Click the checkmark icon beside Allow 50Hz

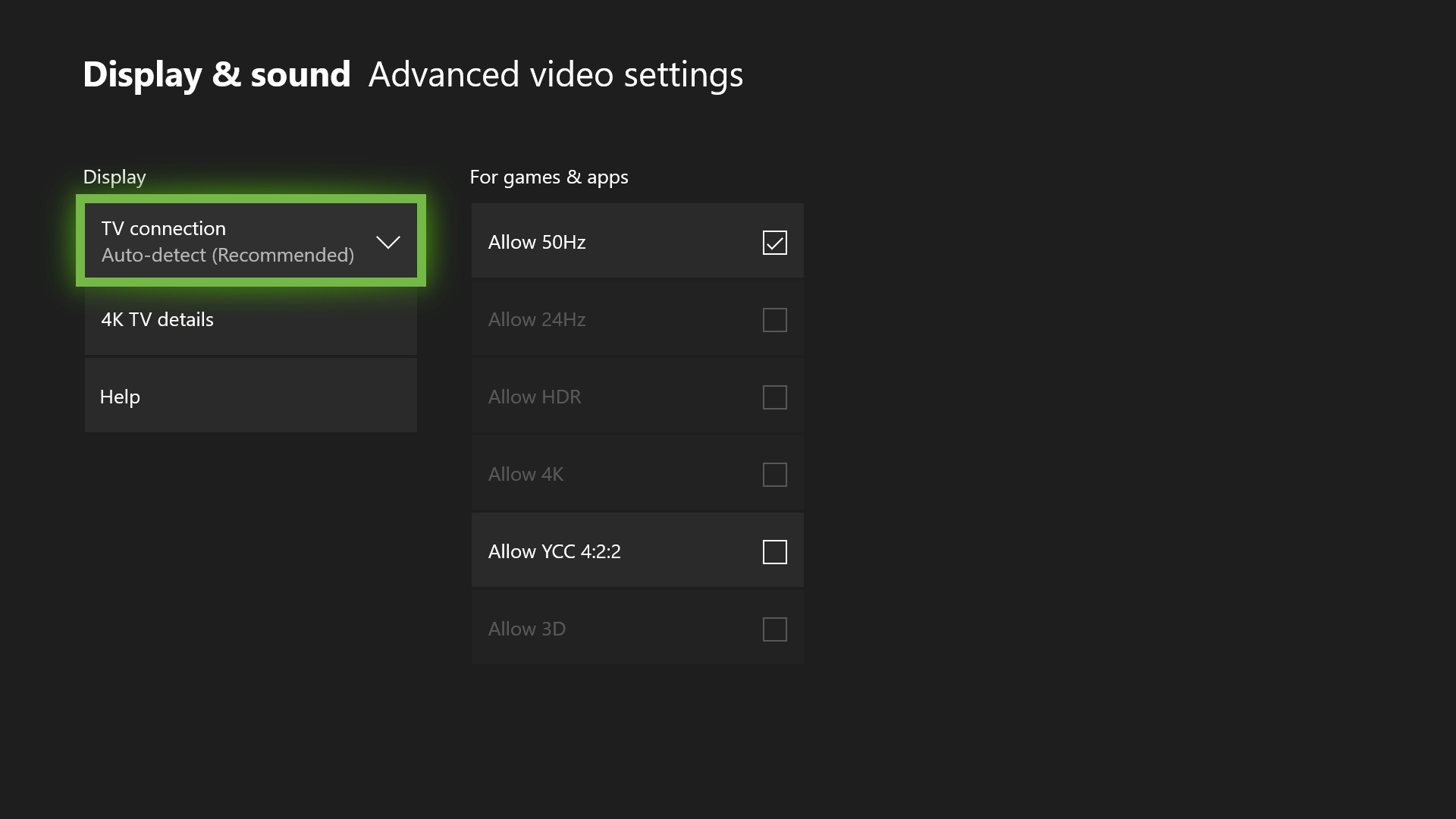coord(775,243)
